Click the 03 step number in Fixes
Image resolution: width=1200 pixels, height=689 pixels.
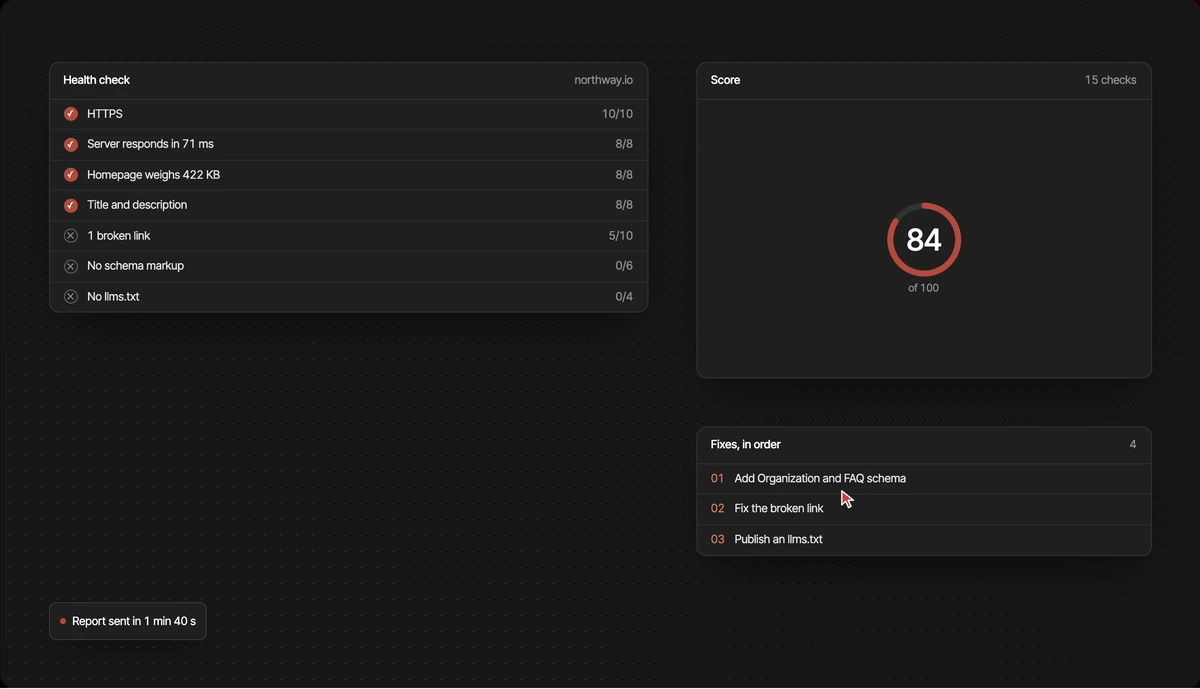(717, 539)
